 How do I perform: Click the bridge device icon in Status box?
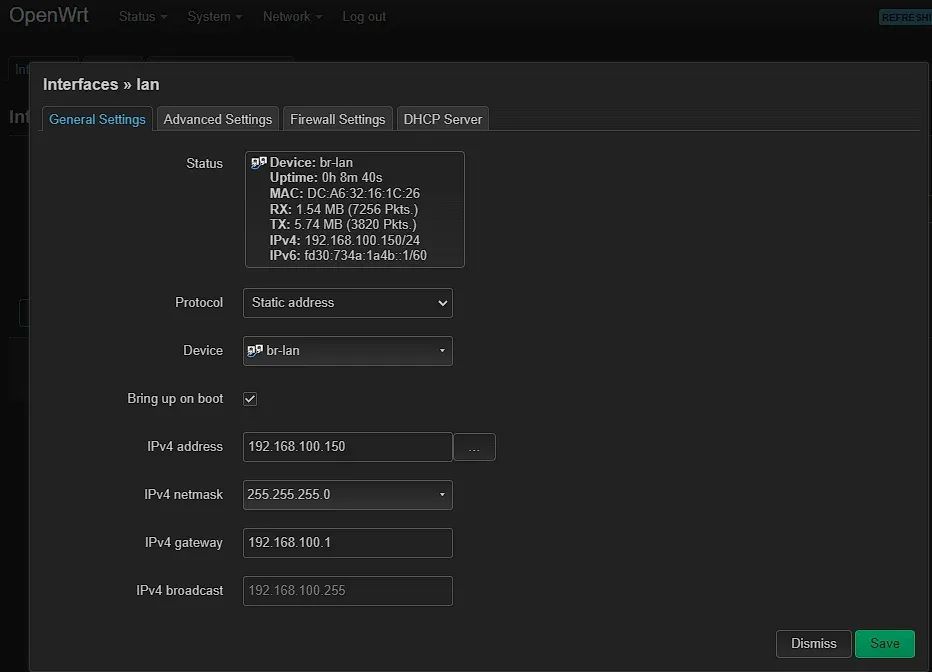[x=258, y=162]
